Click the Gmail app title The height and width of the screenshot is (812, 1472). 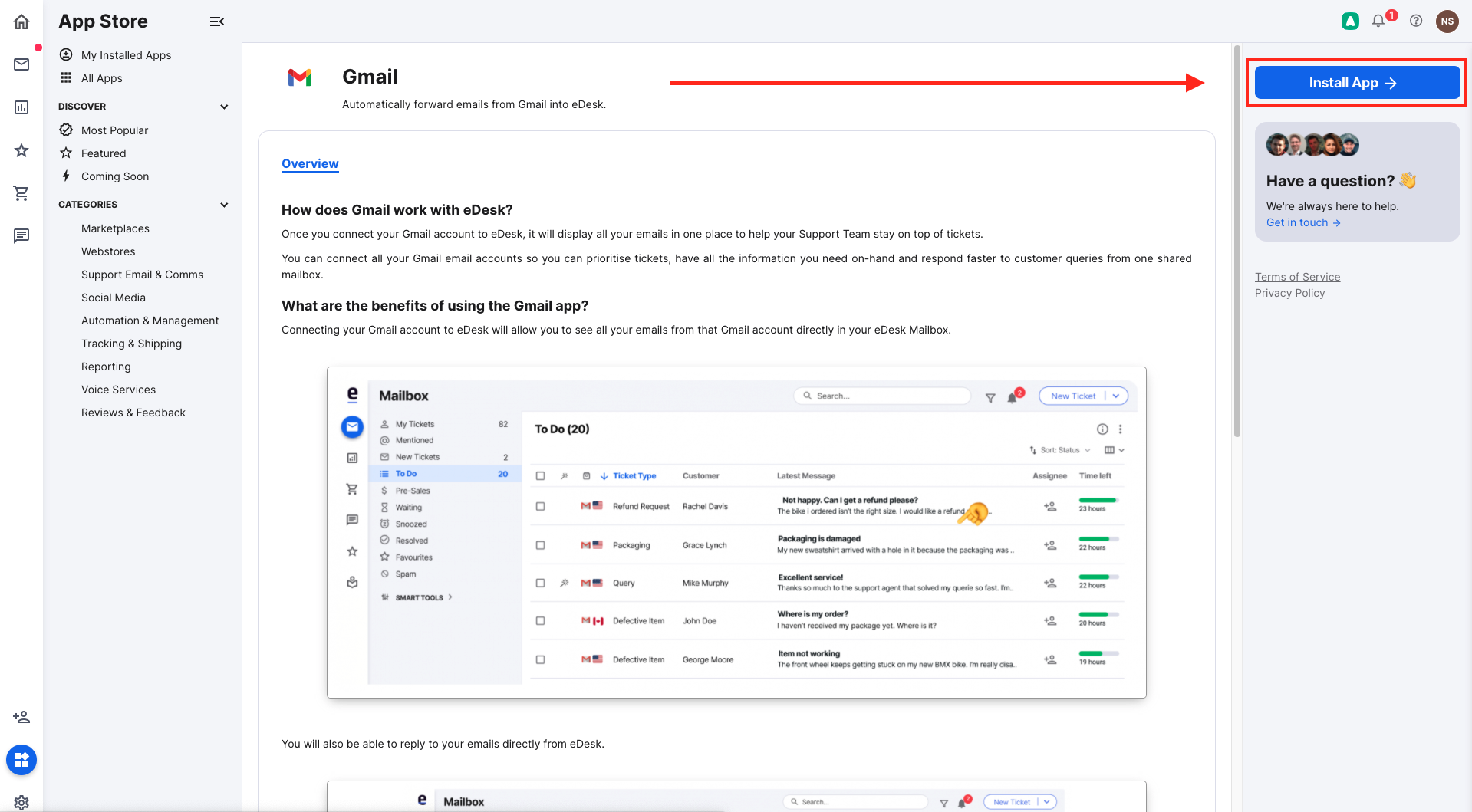[370, 77]
